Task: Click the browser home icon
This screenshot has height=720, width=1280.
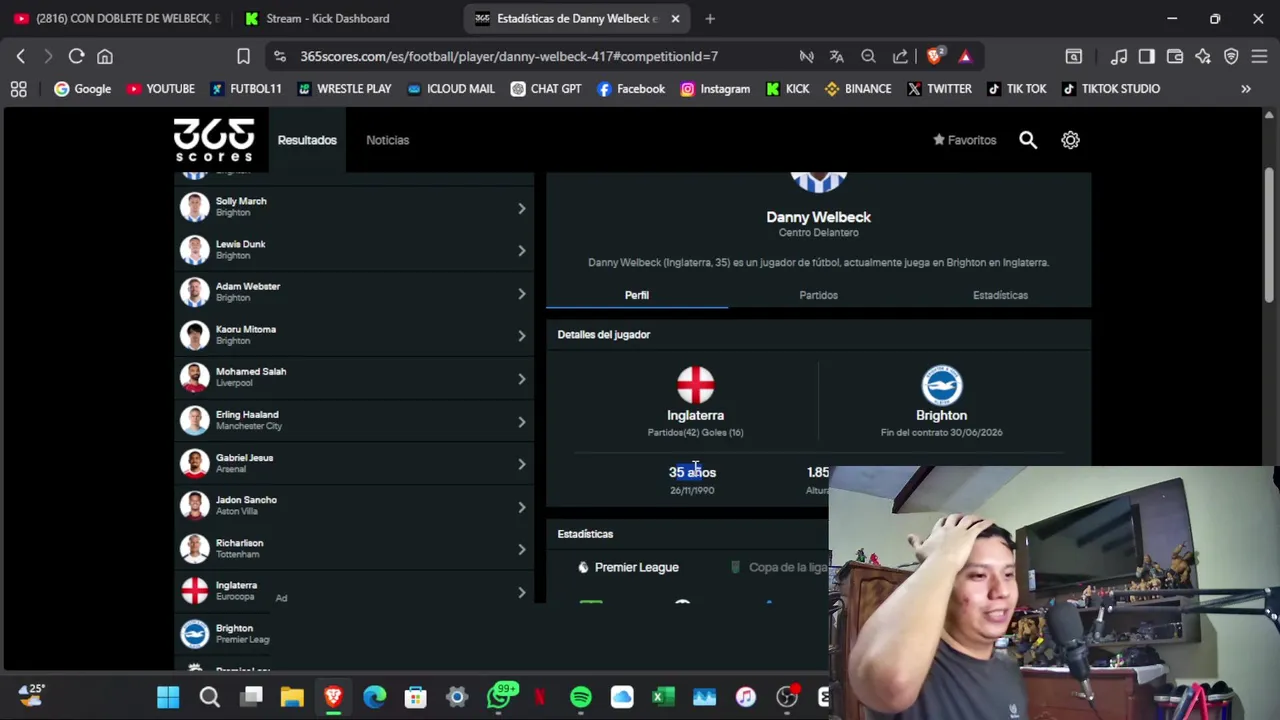Action: point(105,56)
